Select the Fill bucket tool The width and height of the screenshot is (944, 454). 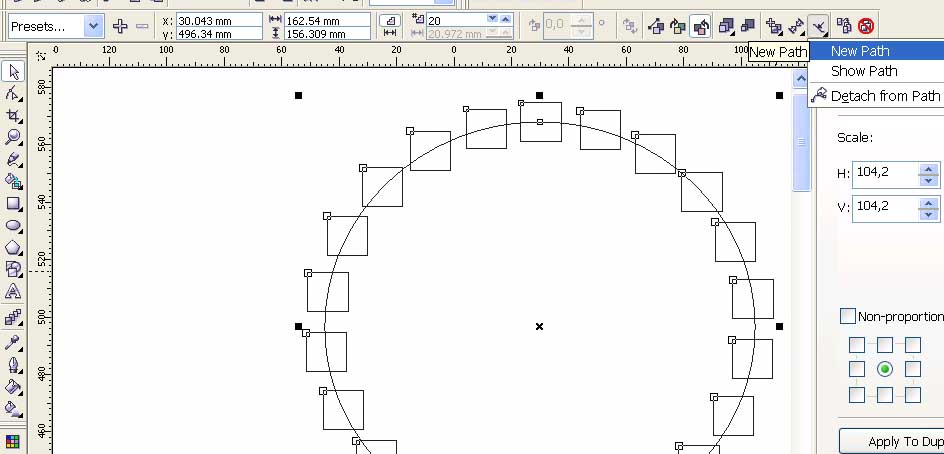point(13,387)
